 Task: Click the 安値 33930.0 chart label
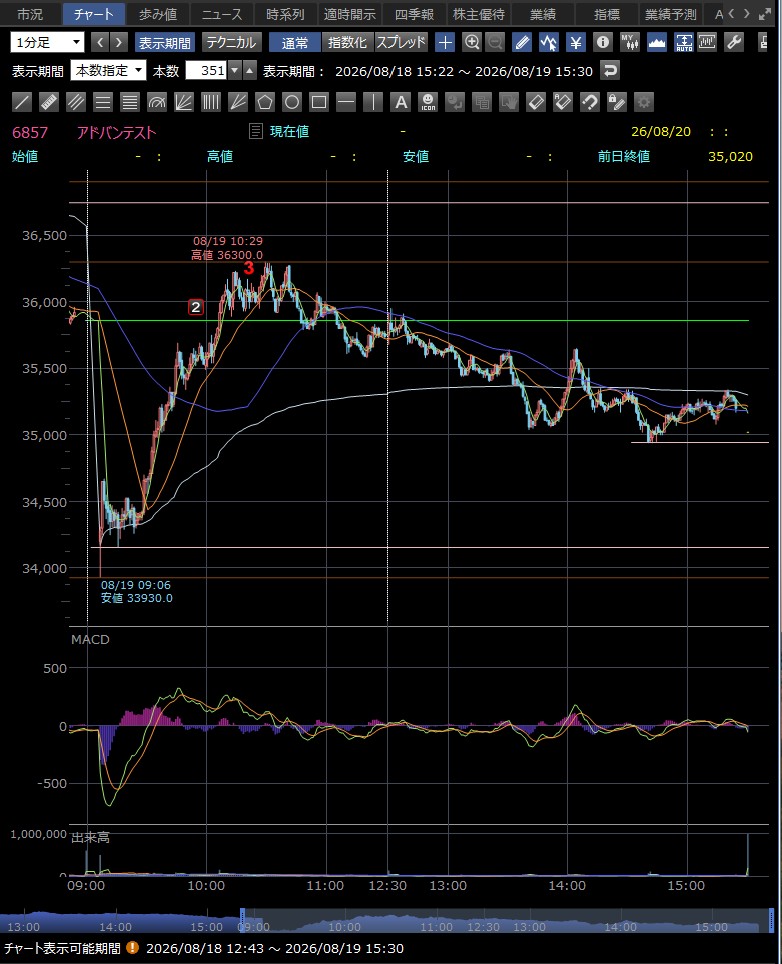136,598
